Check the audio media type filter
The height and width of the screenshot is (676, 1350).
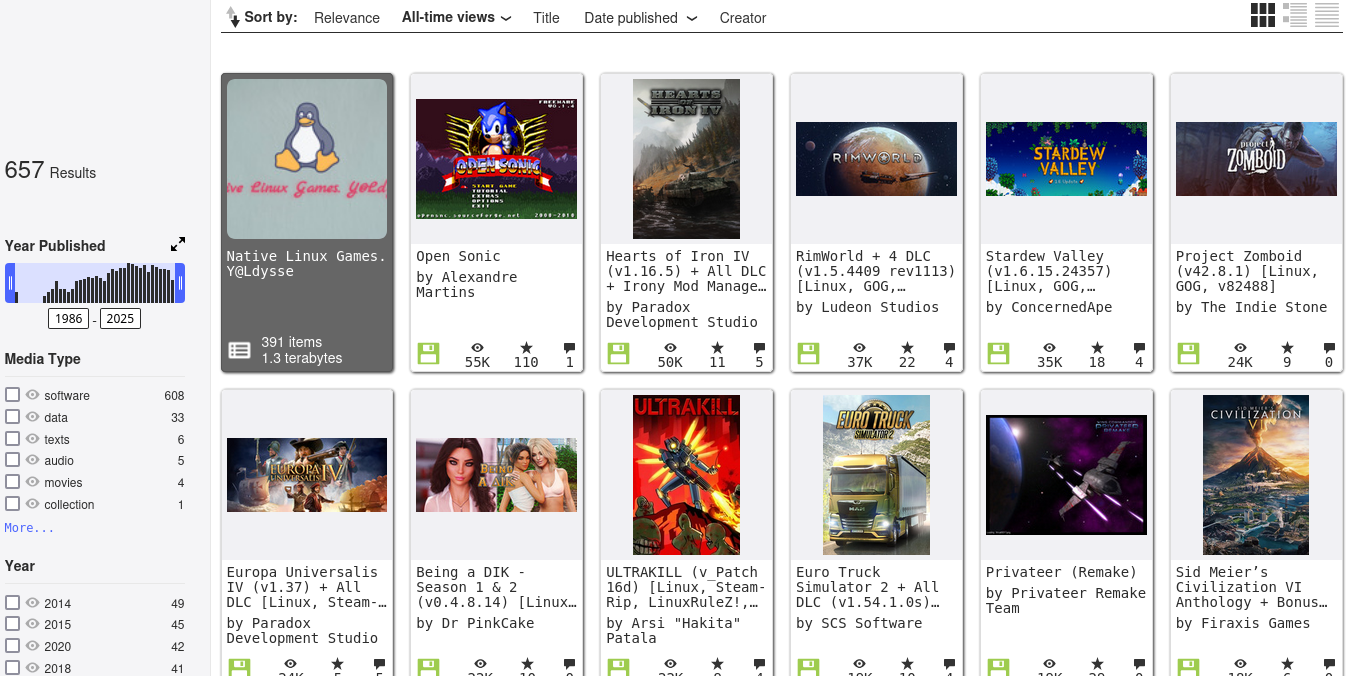[x=12, y=460]
